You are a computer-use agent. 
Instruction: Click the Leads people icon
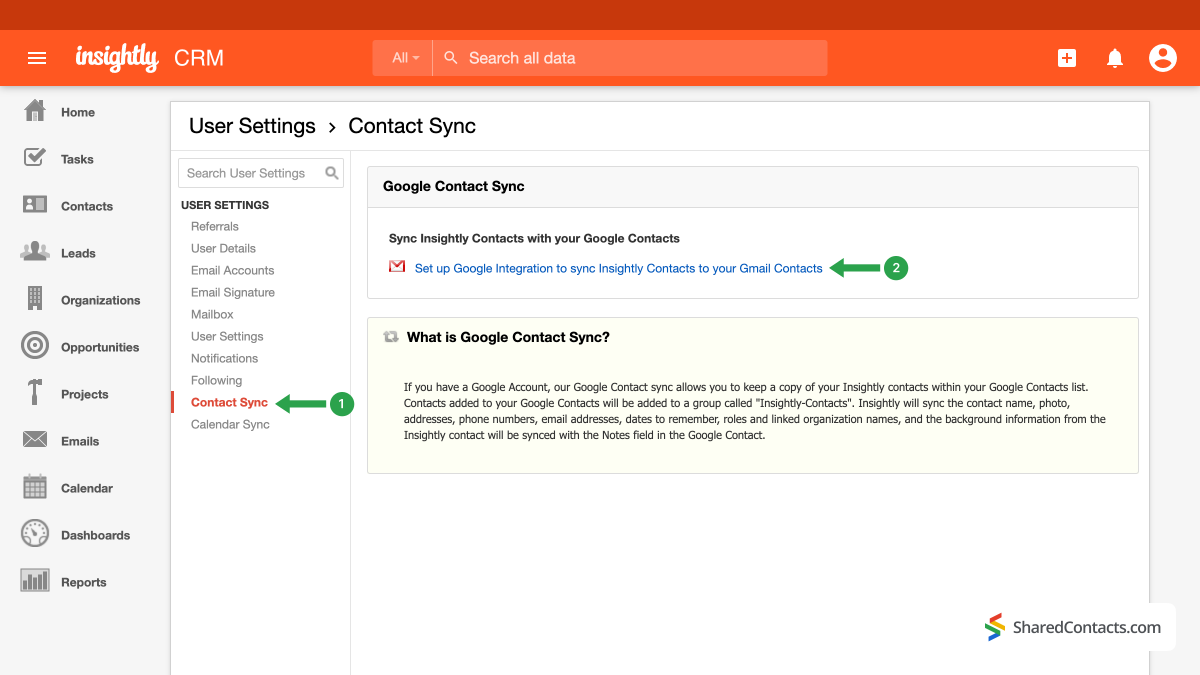pos(35,252)
